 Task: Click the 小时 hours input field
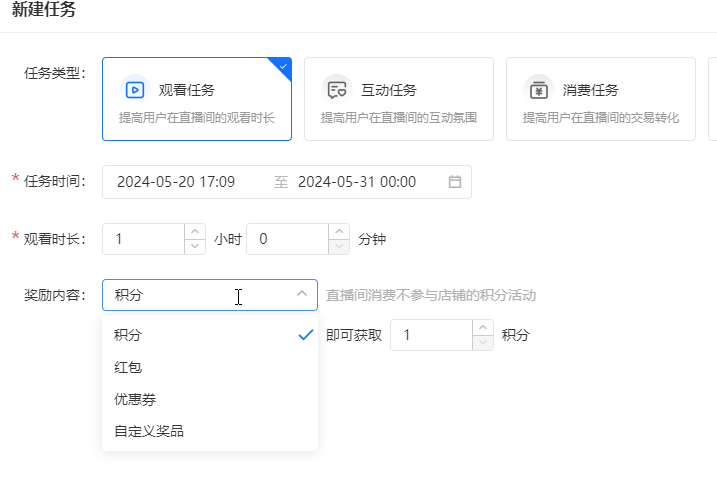tap(144, 239)
